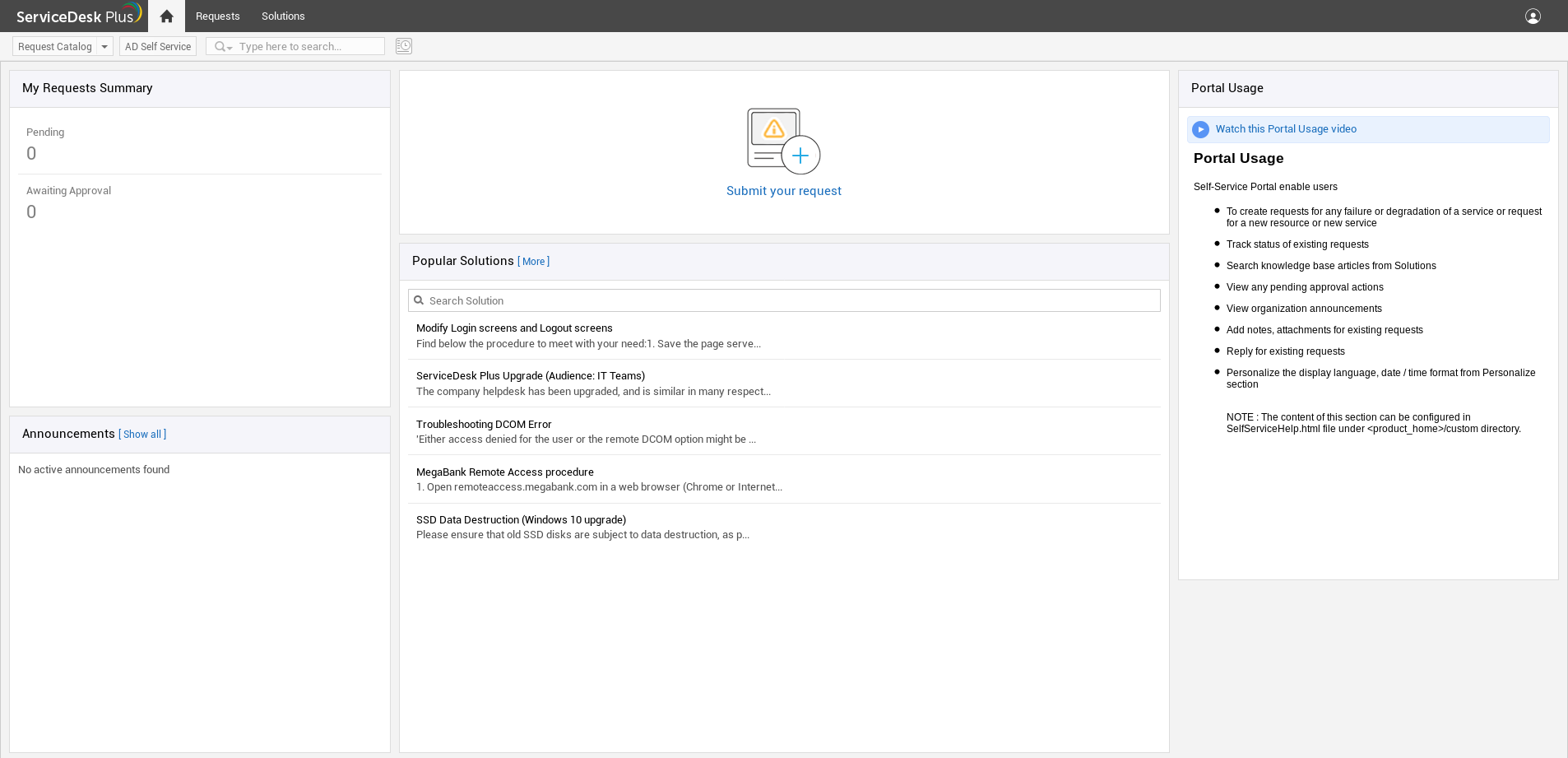Click Watch this Portal Usage video link

(x=1285, y=129)
